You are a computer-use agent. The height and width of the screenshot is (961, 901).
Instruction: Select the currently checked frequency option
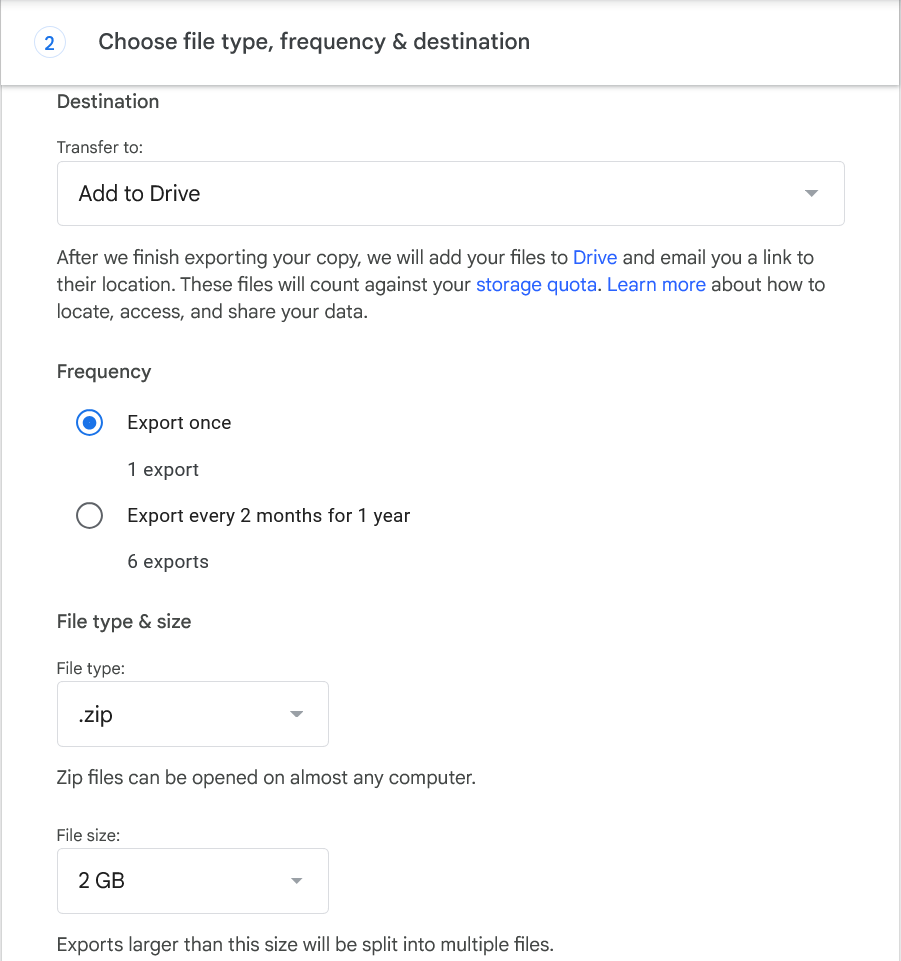click(89, 422)
